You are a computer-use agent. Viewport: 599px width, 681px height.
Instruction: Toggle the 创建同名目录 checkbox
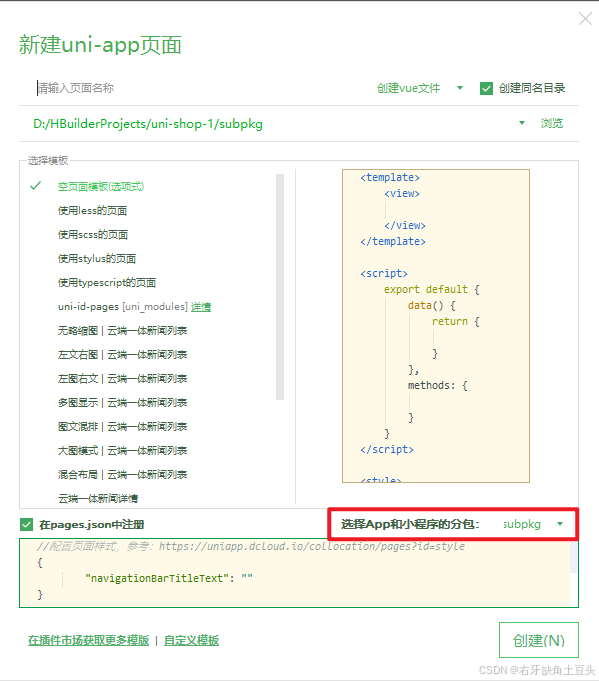486,89
